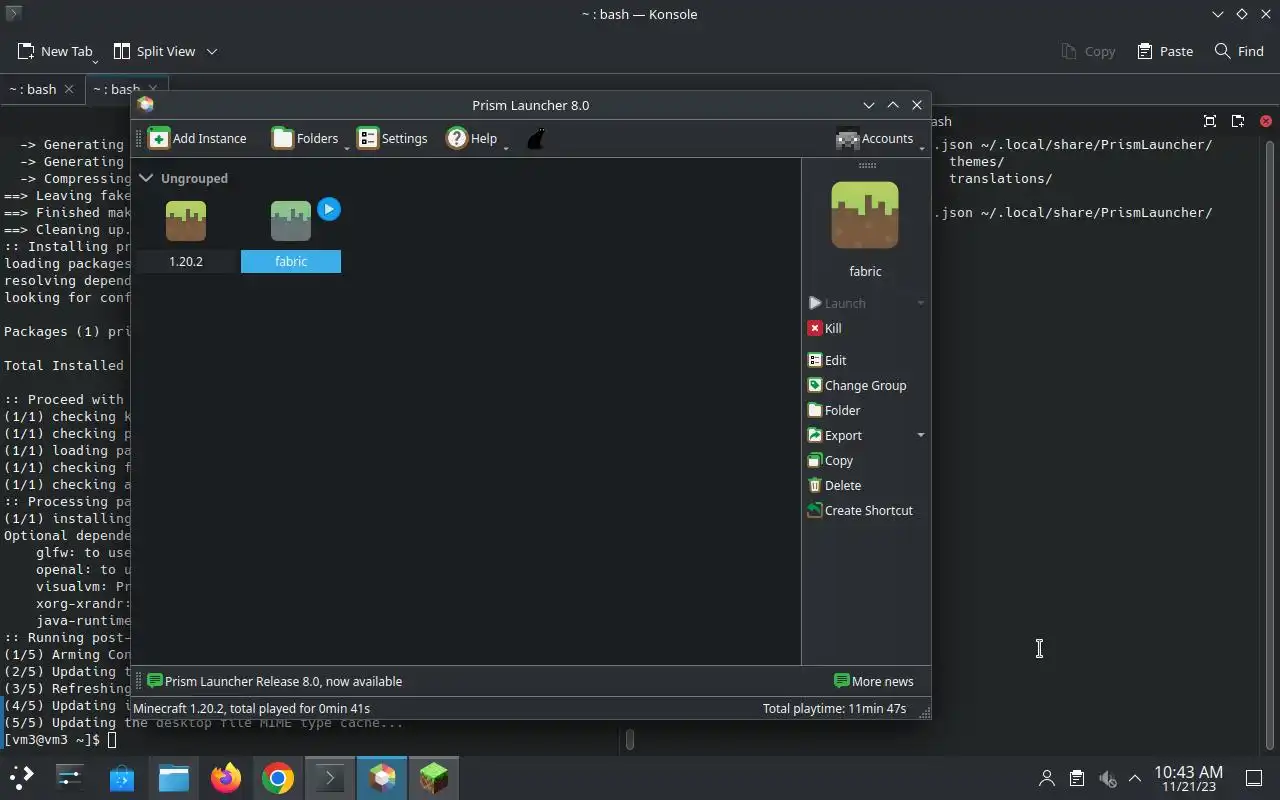
Task: Click Find in Konsole toolbar
Action: (1239, 51)
